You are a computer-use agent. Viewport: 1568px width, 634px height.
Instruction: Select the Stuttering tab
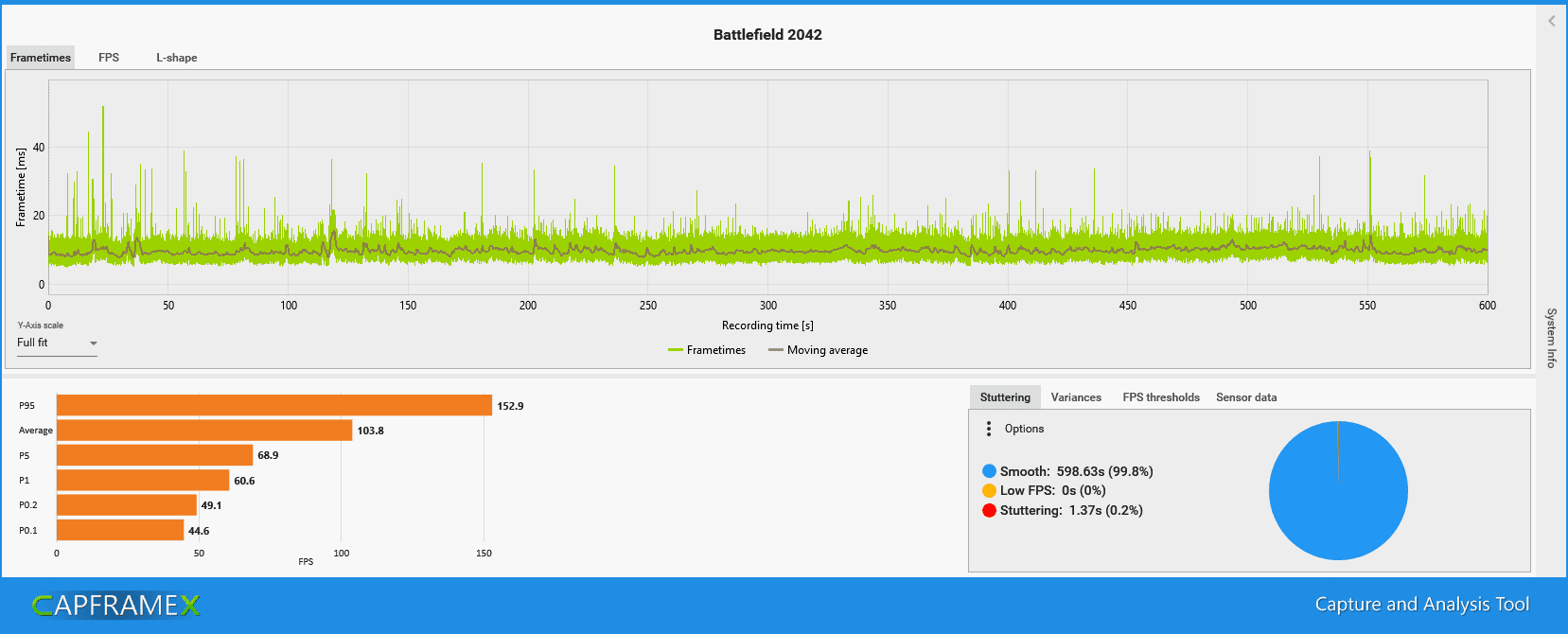coord(1005,397)
